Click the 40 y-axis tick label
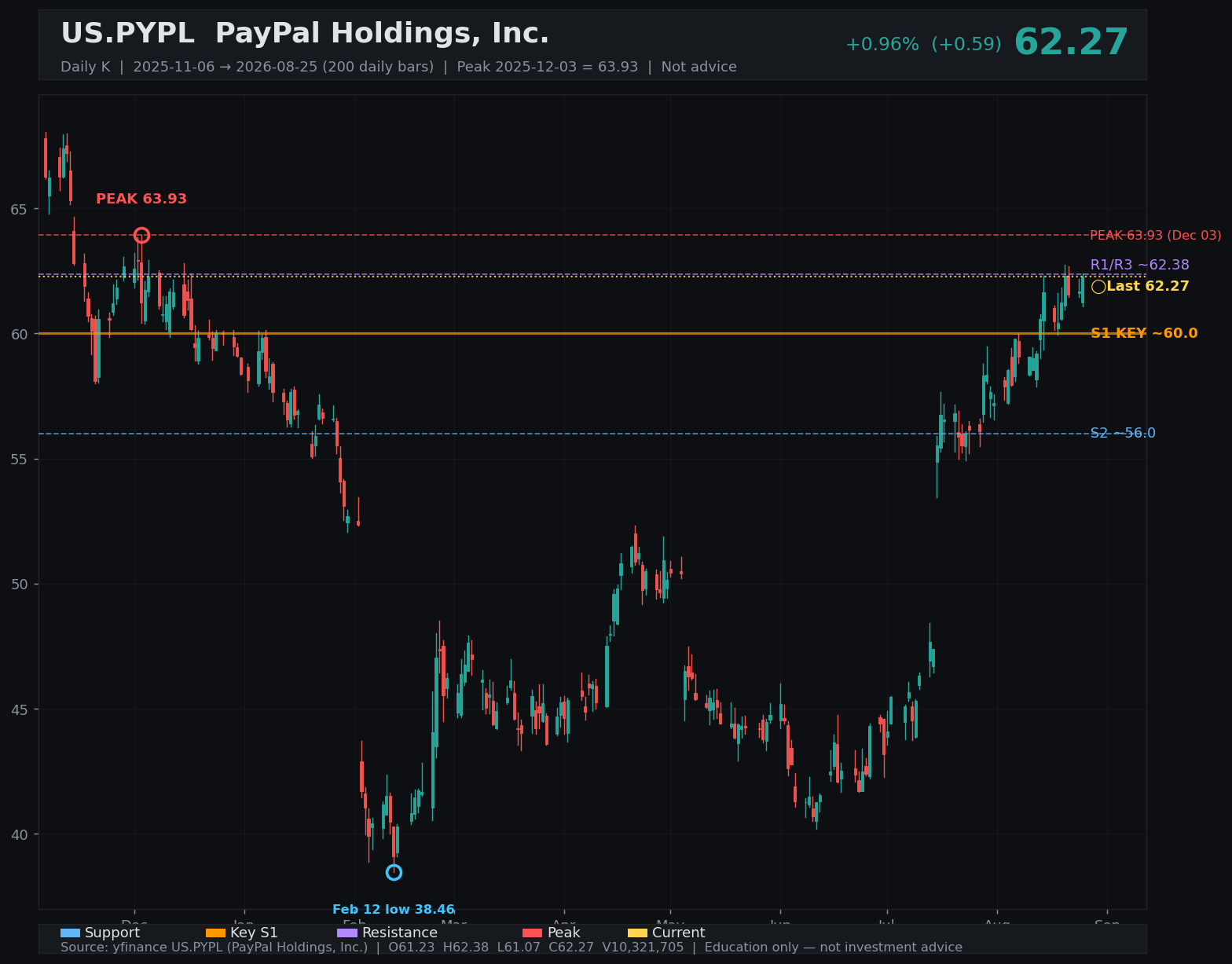 (19, 835)
